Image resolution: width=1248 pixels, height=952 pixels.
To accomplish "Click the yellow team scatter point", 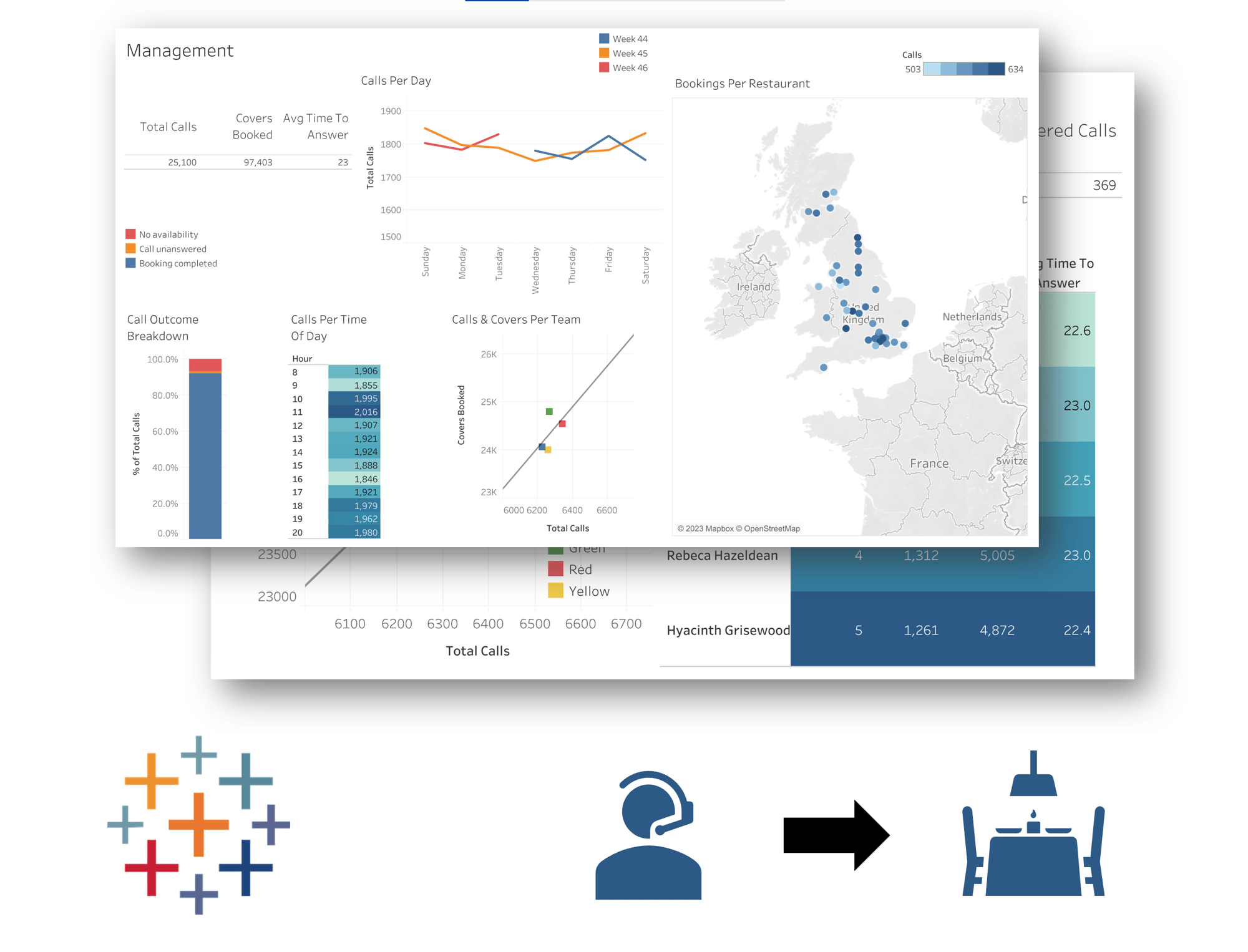I will 548,449.
